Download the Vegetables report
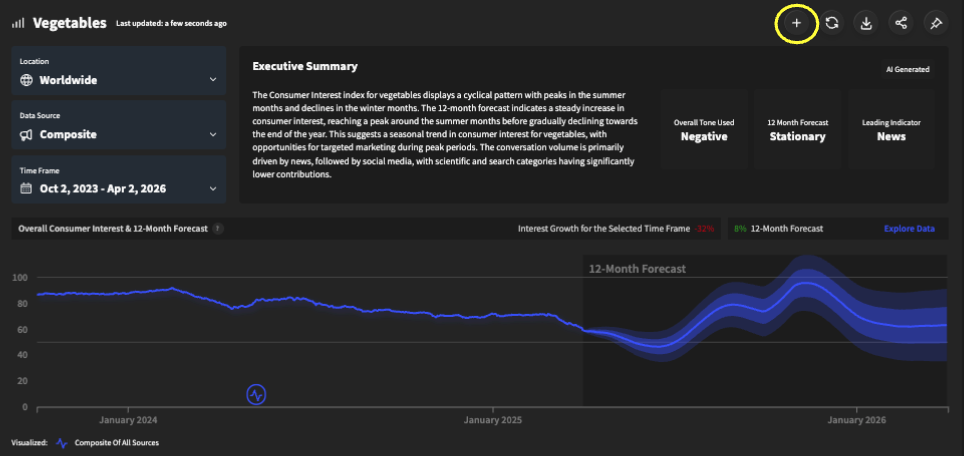964x456 pixels. tap(866, 23)
